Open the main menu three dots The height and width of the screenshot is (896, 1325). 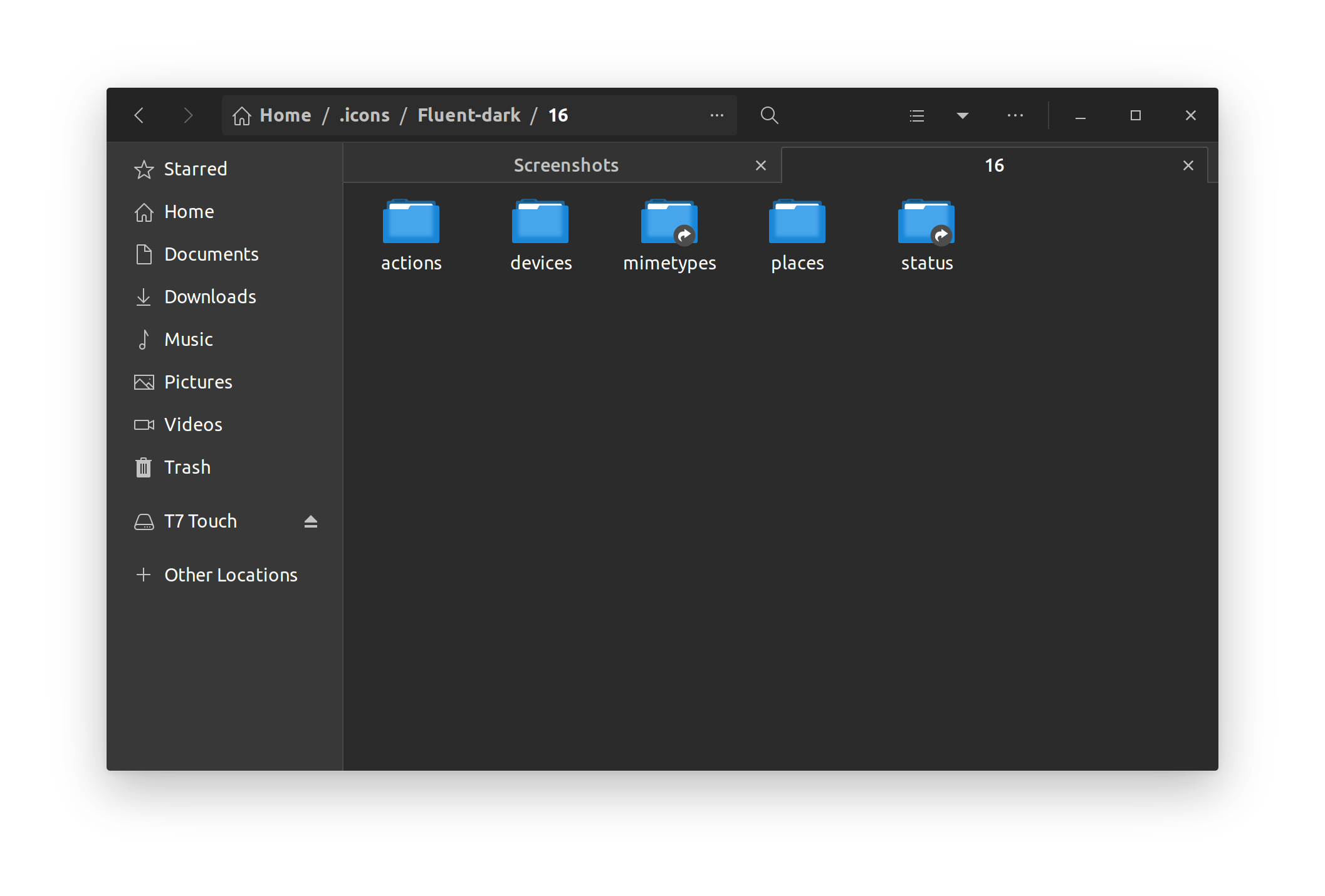tap(1015, 115)
